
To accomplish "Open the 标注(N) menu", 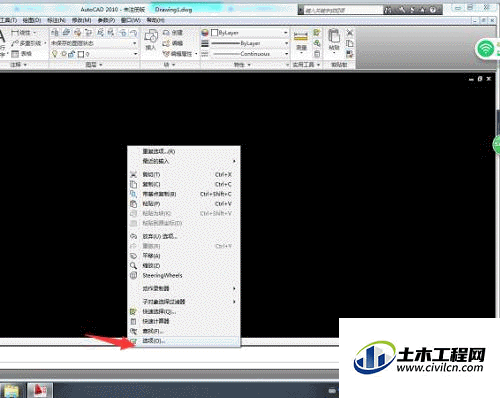I will 57,20.
